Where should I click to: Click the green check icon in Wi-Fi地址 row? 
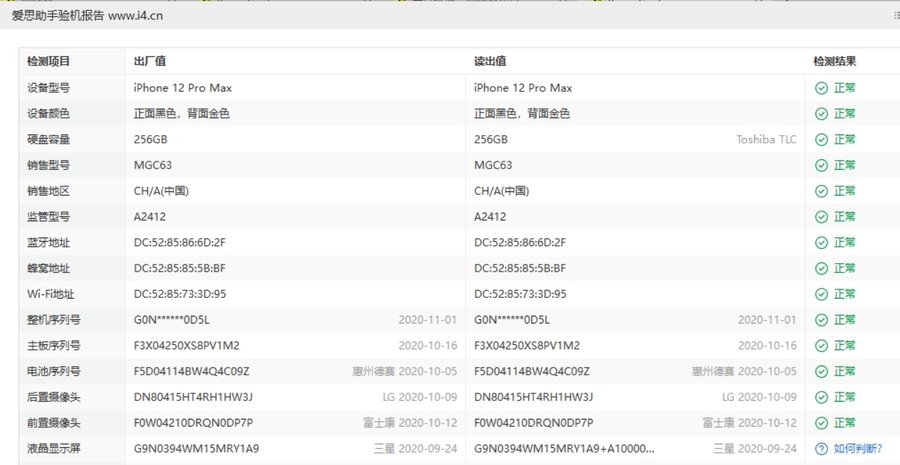[821, 294]
